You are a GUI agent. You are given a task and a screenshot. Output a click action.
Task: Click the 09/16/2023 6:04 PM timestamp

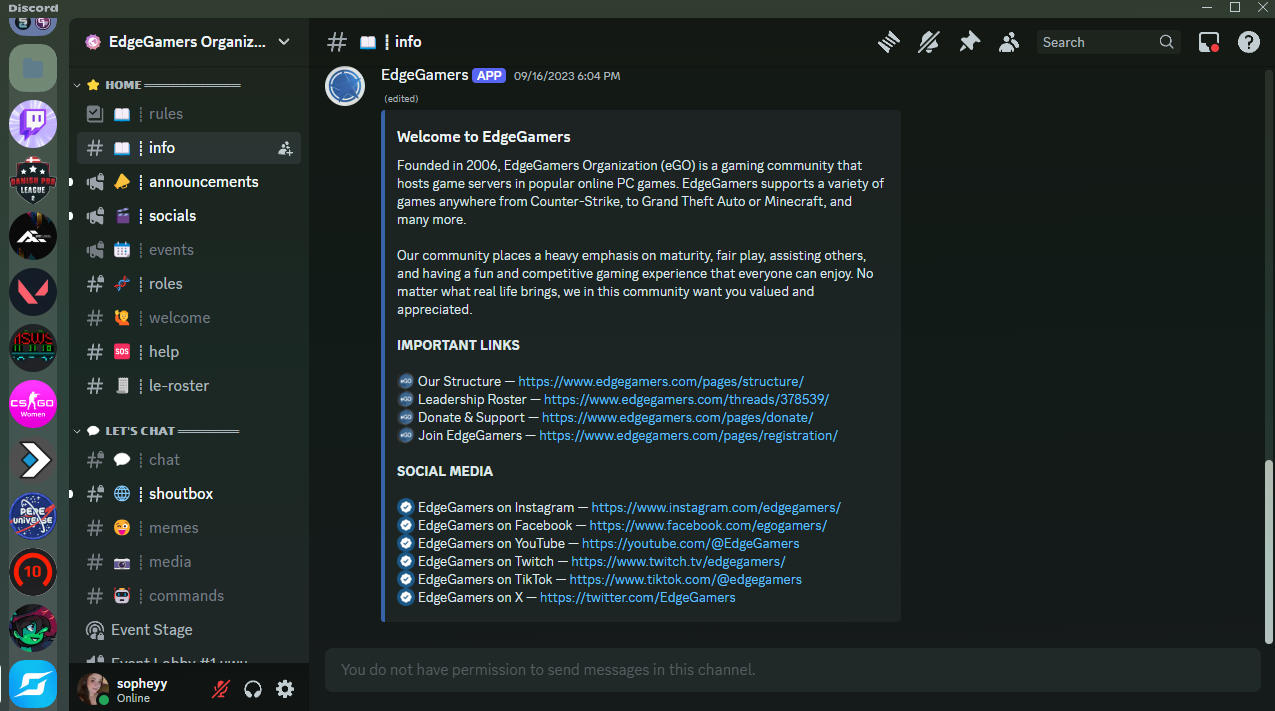click(567, 76)
